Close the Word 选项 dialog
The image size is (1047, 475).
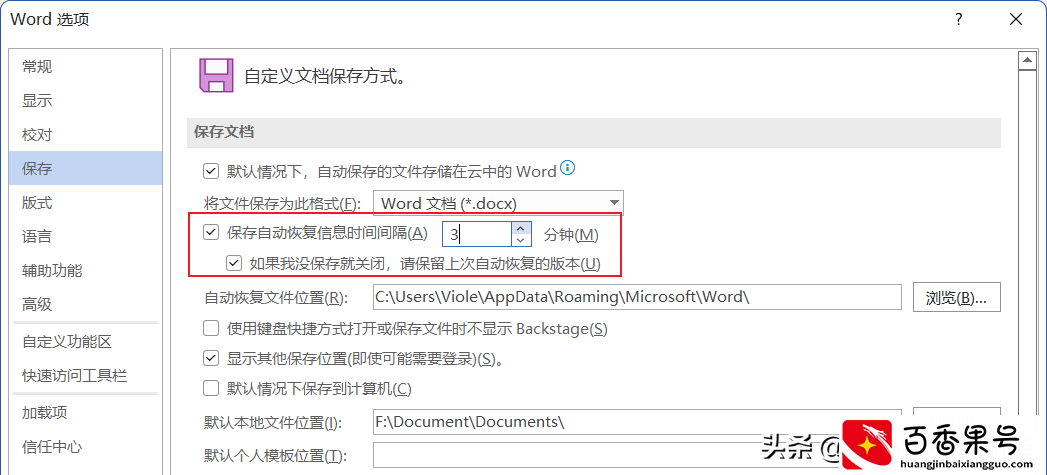click(1016, 20)
